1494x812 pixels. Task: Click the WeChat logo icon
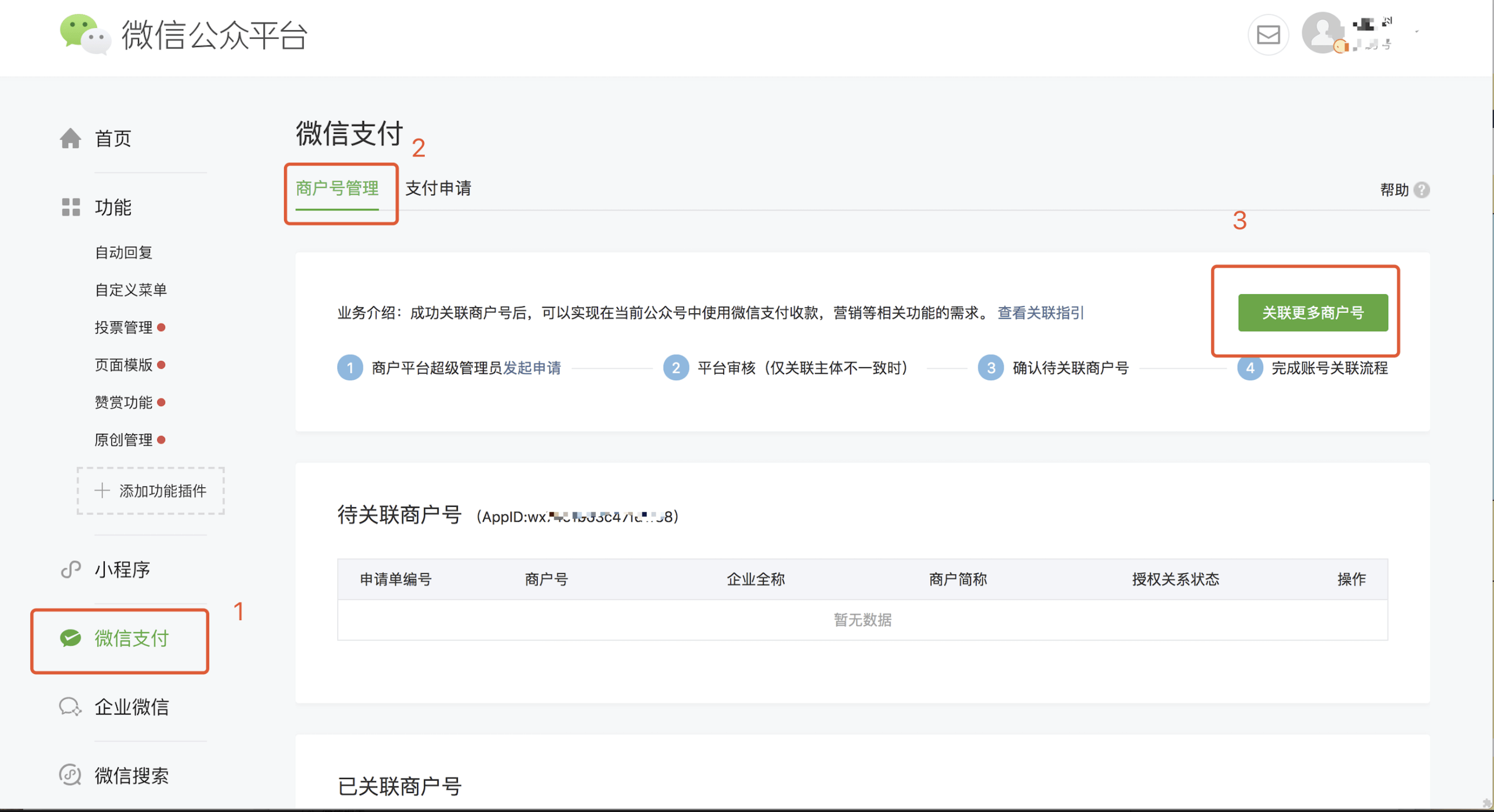tap(85, 34)
